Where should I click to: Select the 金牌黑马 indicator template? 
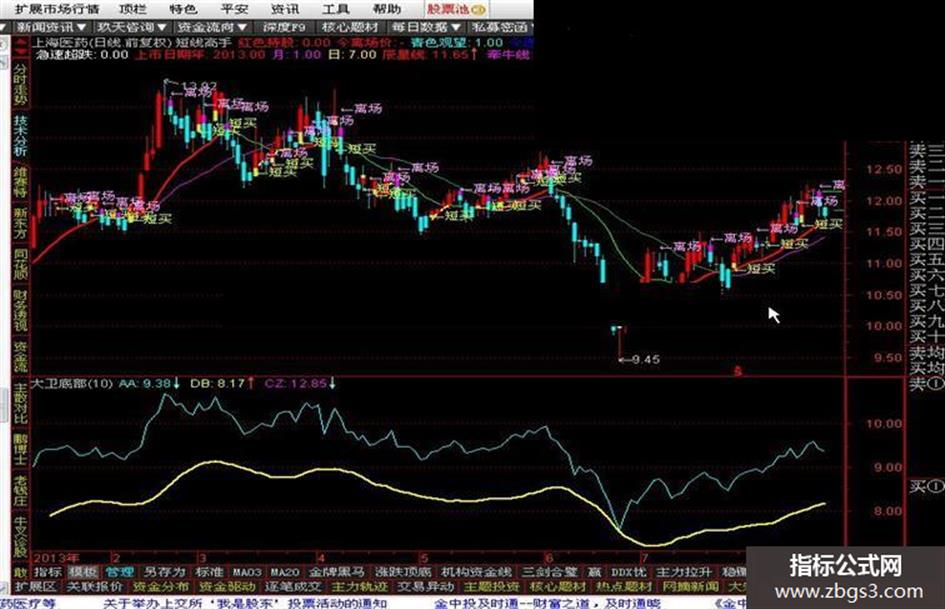pyautogui.click(x=336, y=572)
